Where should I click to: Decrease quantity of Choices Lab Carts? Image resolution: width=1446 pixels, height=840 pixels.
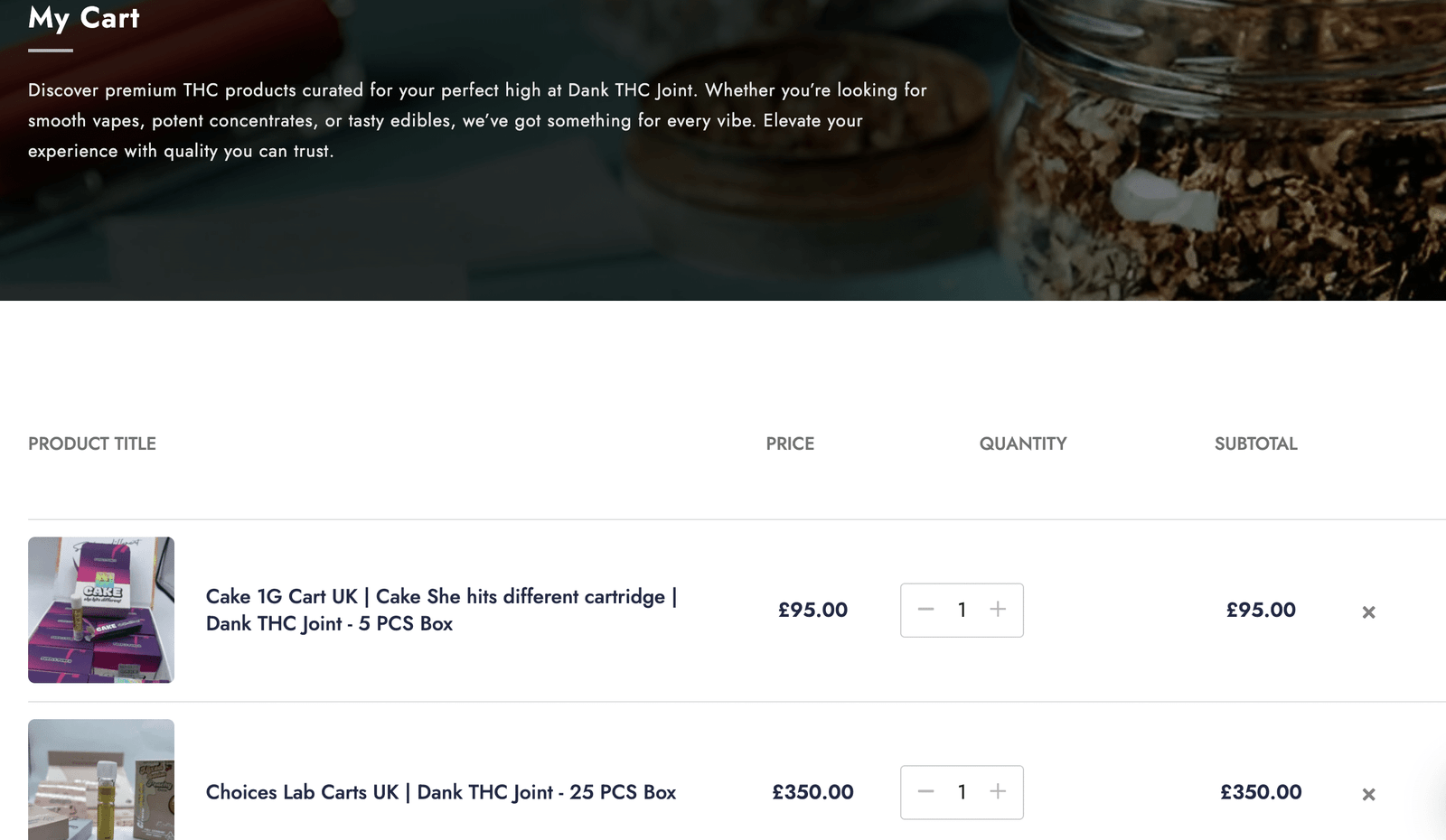(x=925, y=792)
